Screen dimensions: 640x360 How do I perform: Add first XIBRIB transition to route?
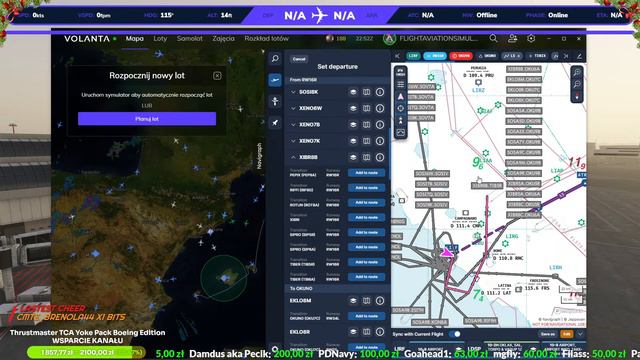tap(367, 173)
